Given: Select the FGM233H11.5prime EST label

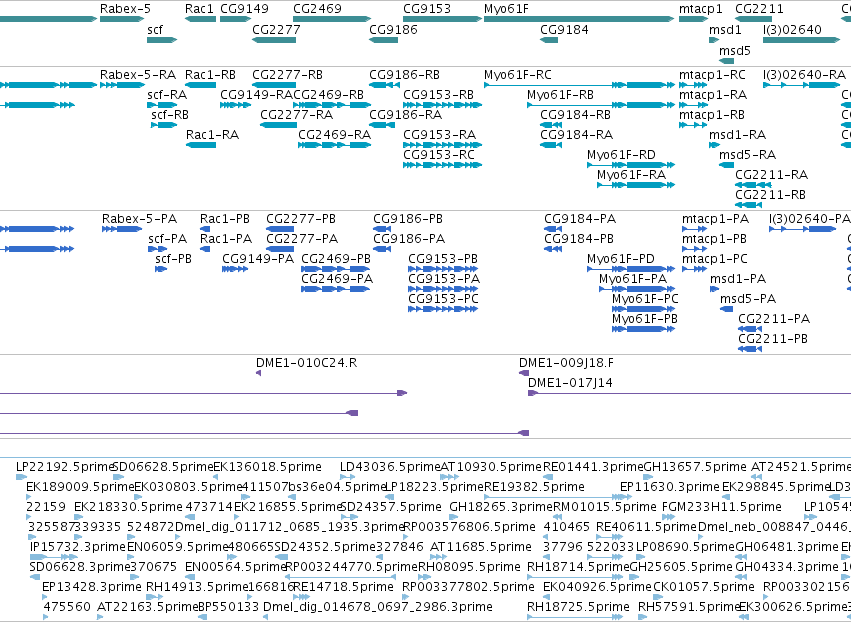Looking at the screenshot, I should 722,507.
